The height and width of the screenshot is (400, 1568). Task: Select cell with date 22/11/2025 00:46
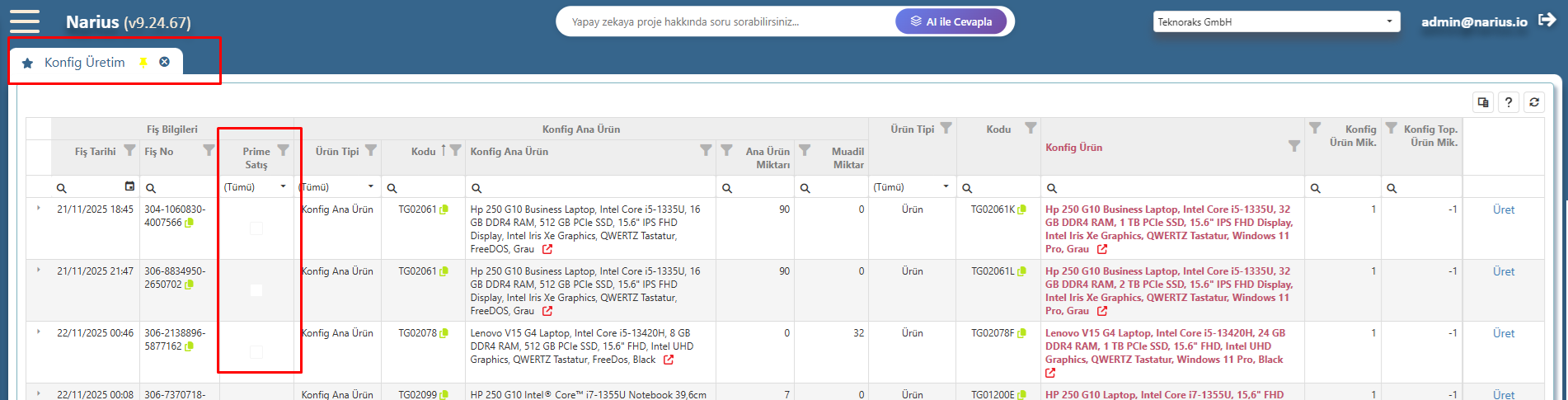(95, 333)
